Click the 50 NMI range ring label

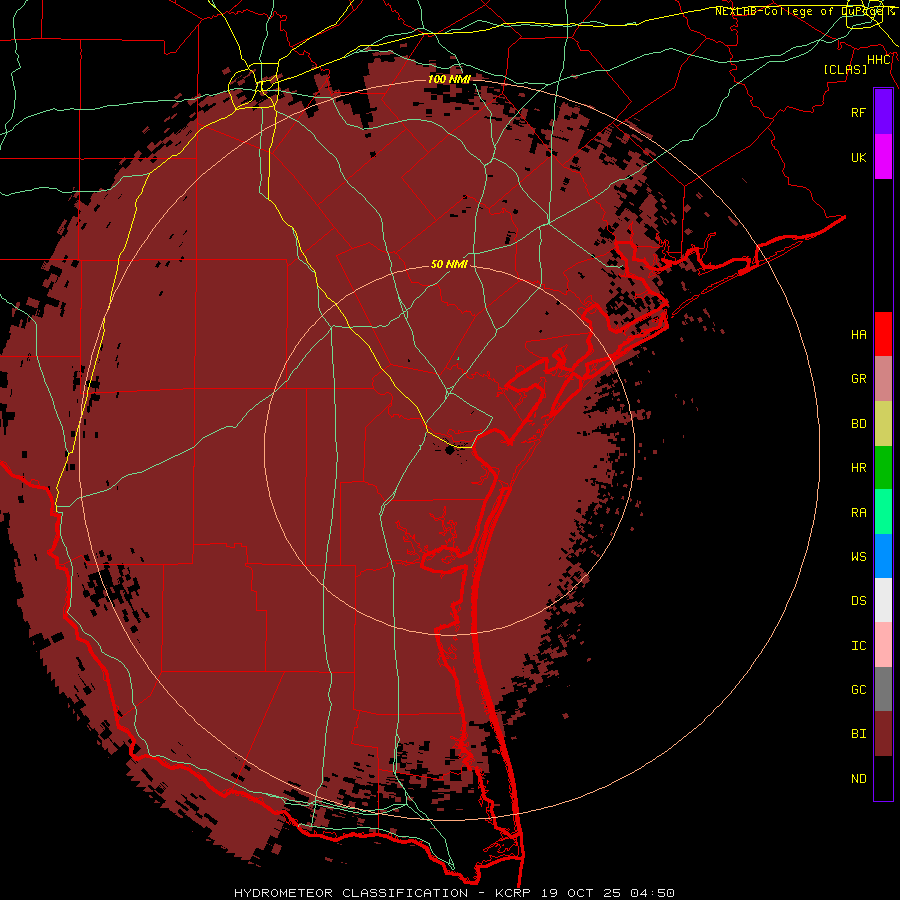pos(449,265)
